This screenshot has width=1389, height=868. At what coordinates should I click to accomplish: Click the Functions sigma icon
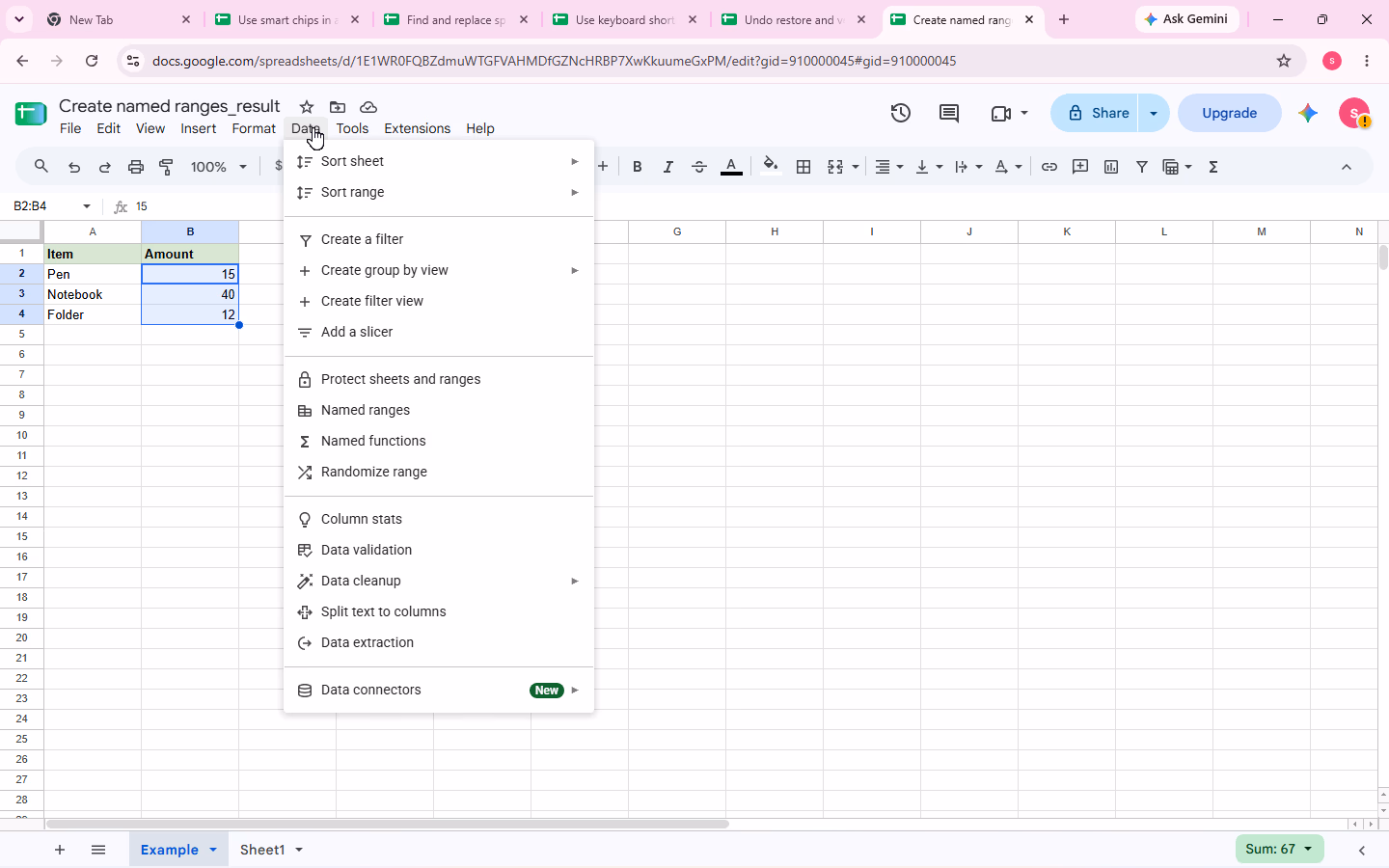point(1213,167)
